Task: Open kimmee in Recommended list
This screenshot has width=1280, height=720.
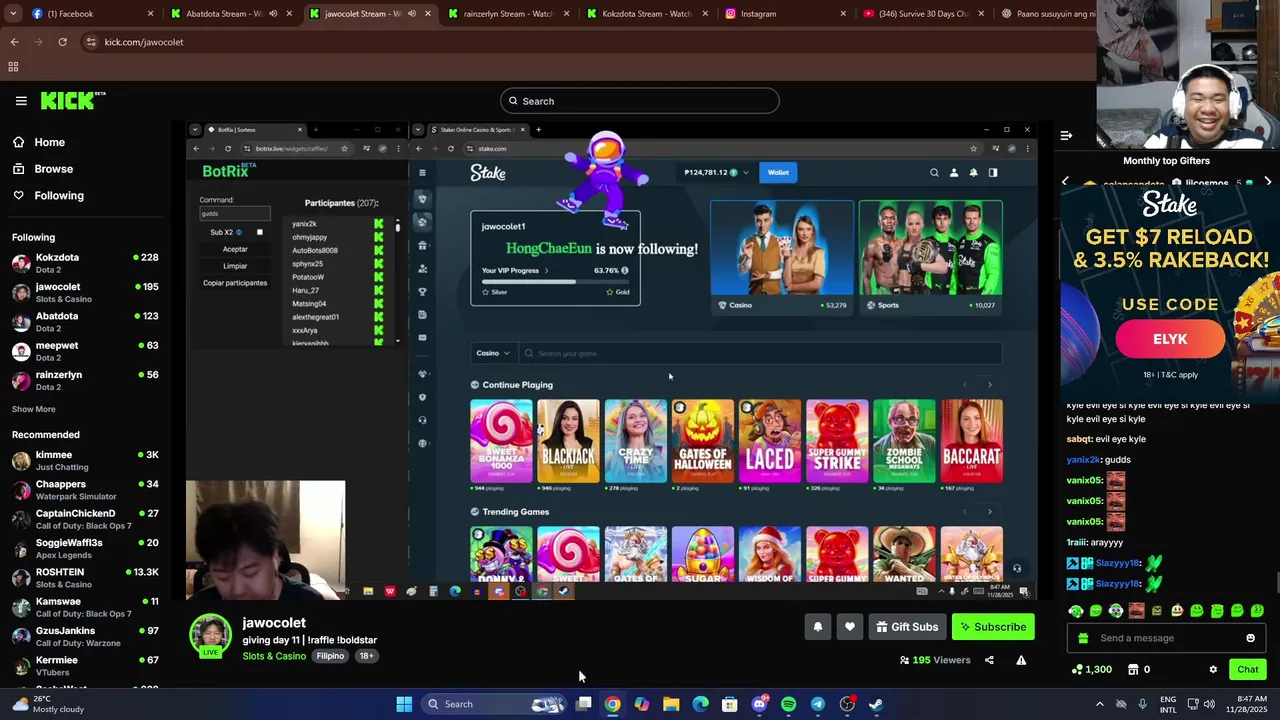Action: click(x=85, y=461)
